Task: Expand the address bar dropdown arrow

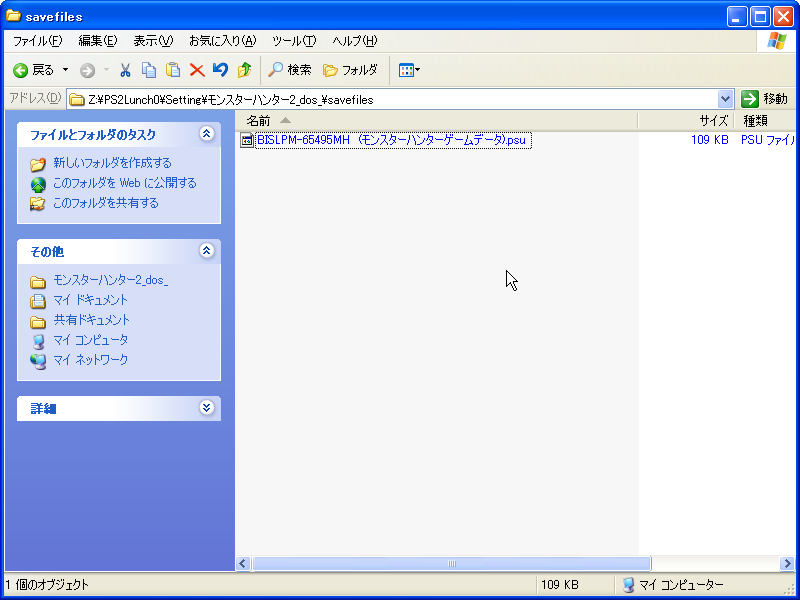Action: tap(726, 99)
